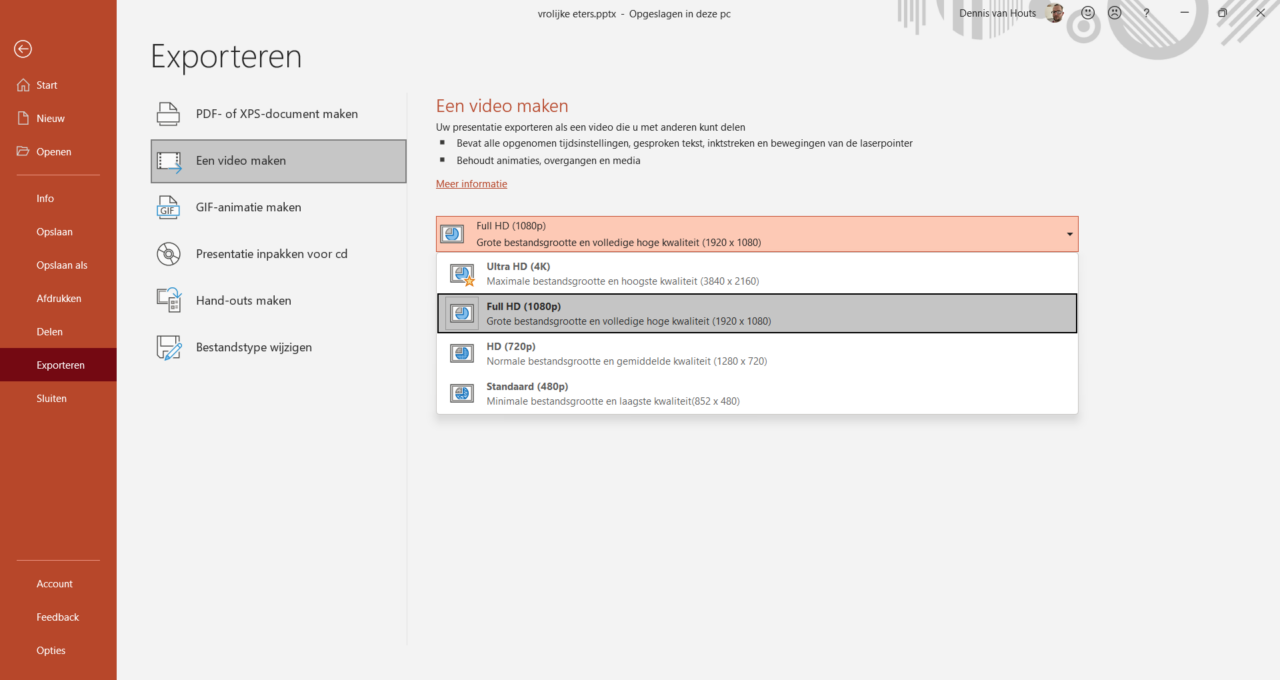Click the back arrow in the sidebar
This screenshot has width=1280, height=680.
click(22, 48)
